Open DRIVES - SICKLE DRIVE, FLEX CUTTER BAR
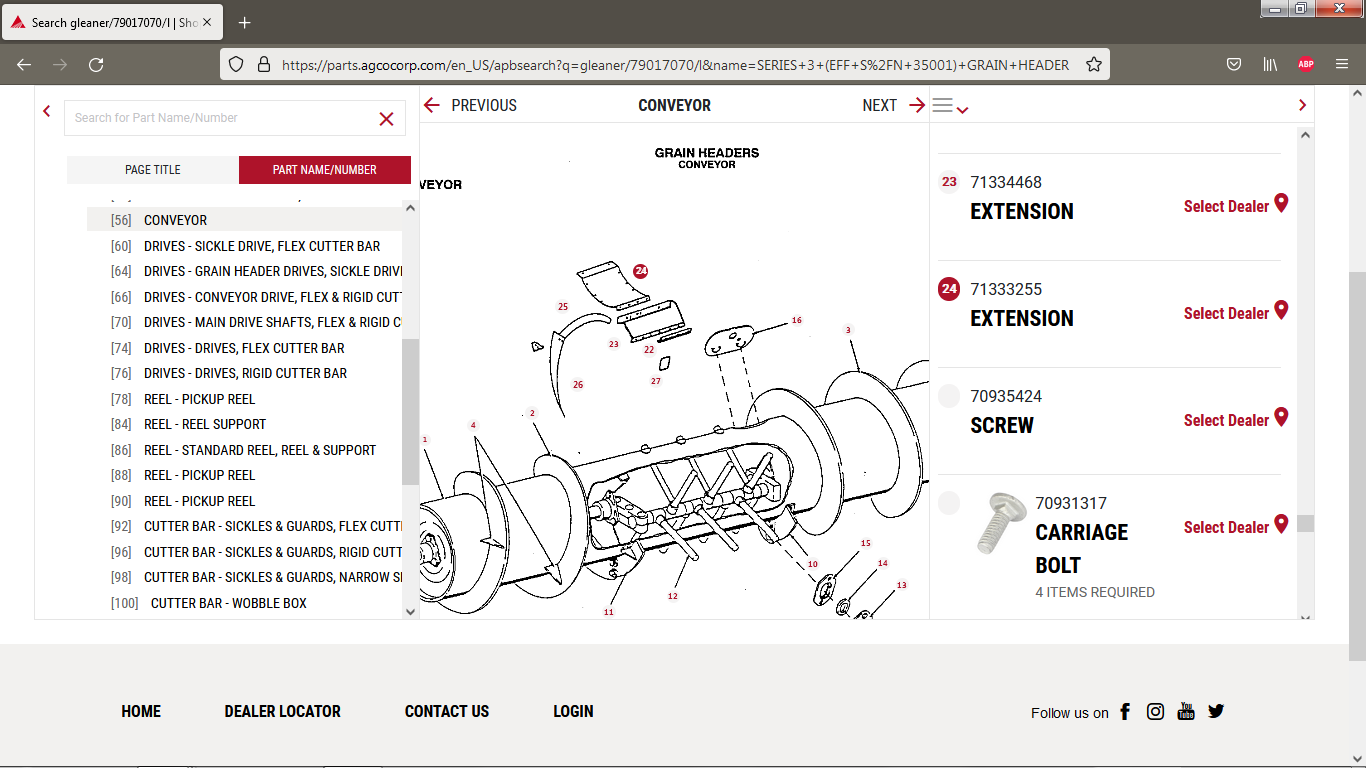1366x768 pixels. (x=262, y=246)
